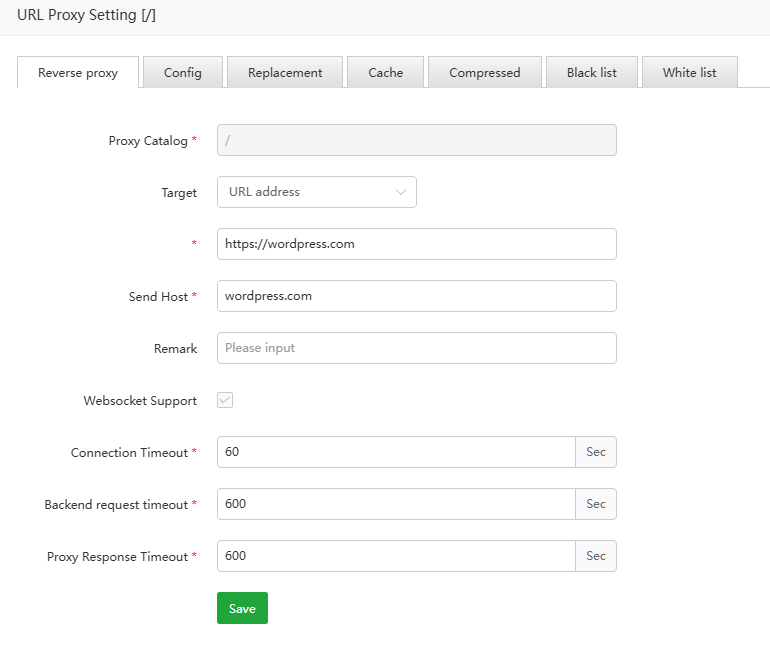Go to the Replacement tab
The width and height of the screenshot is (770, 647).
coord(285,73)
